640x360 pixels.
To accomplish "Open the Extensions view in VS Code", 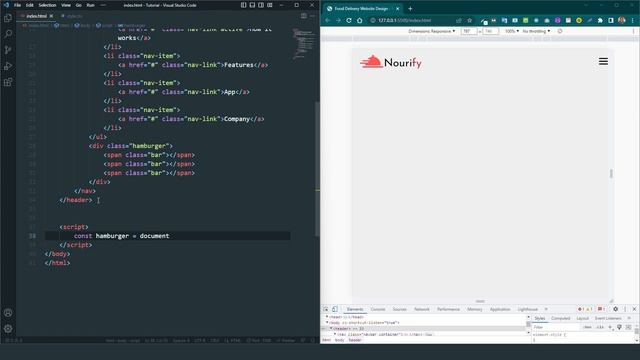I will coord(8,82).
